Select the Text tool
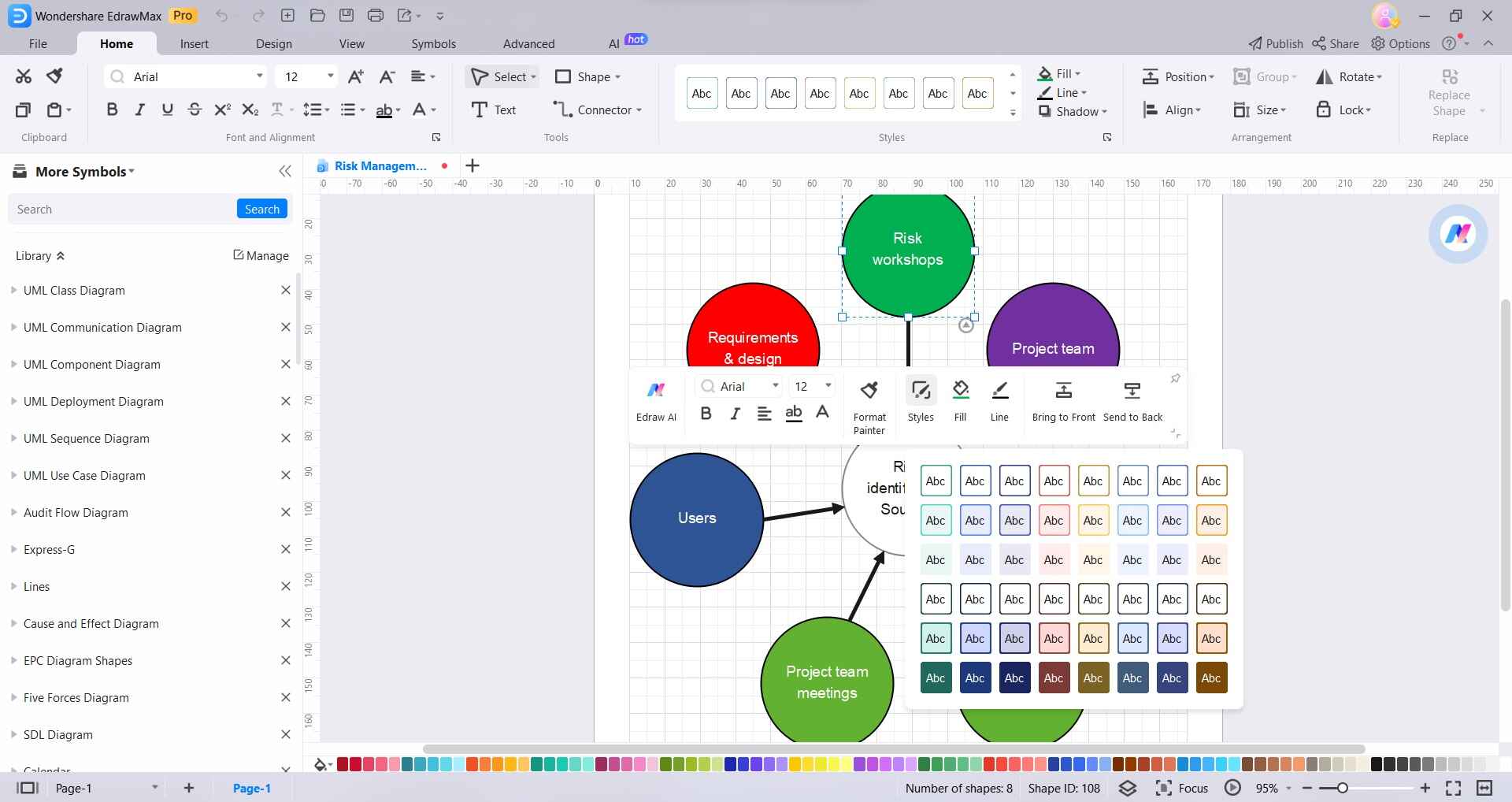Viewport: 1512px width, 802px height. (x=494, y=110)
